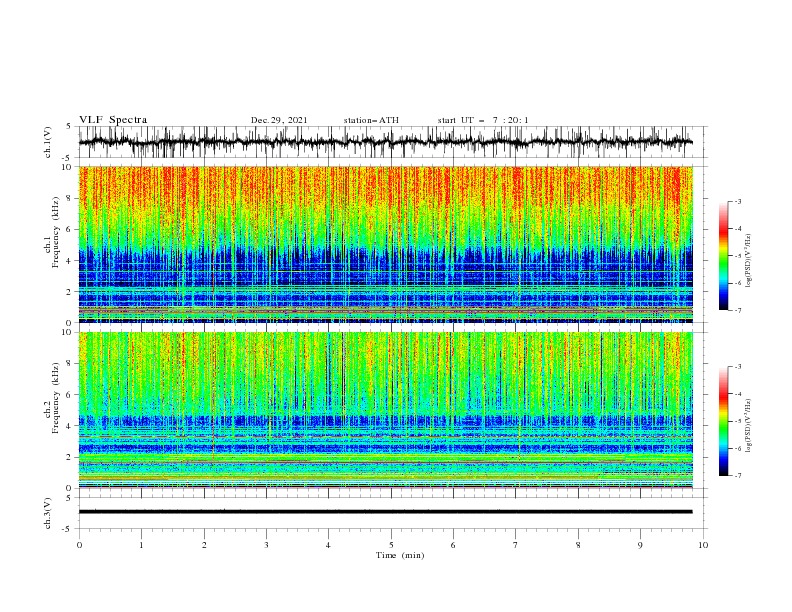Click tick label "2" on time axis
The height and width of the screenshot is (612, 792).
(204, 545)
